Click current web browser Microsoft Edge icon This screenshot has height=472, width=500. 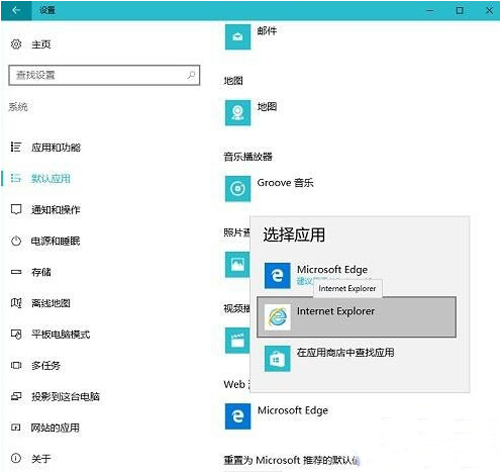(238, 416)
